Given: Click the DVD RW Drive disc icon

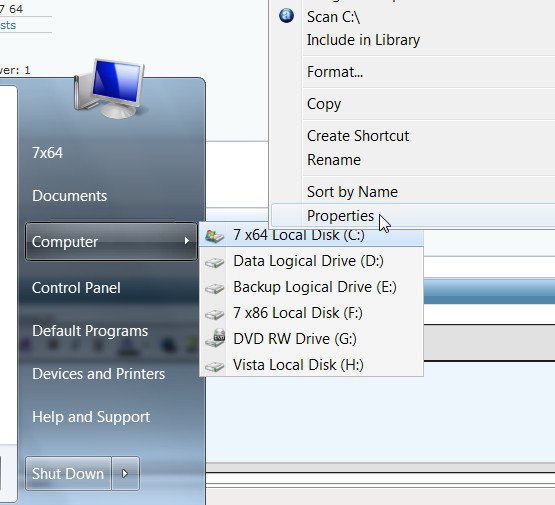Looking at the screenshot, I should click(x=215, y=338).
